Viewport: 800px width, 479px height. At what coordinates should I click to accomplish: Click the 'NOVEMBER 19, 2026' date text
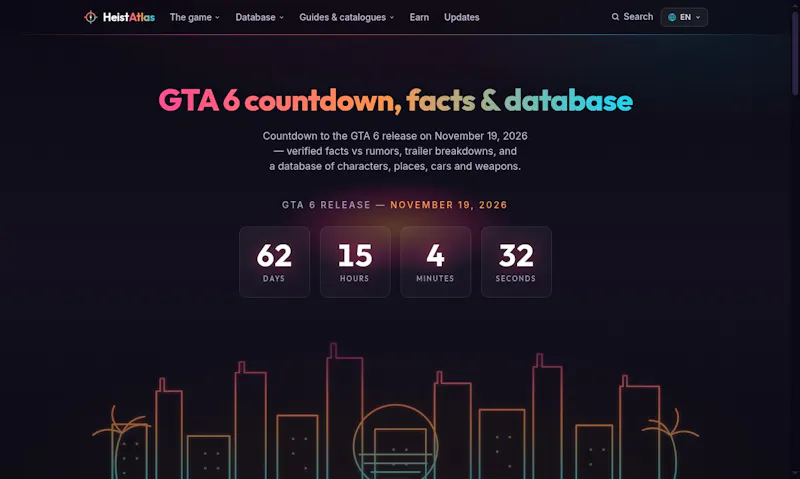[x=449, y=205]
